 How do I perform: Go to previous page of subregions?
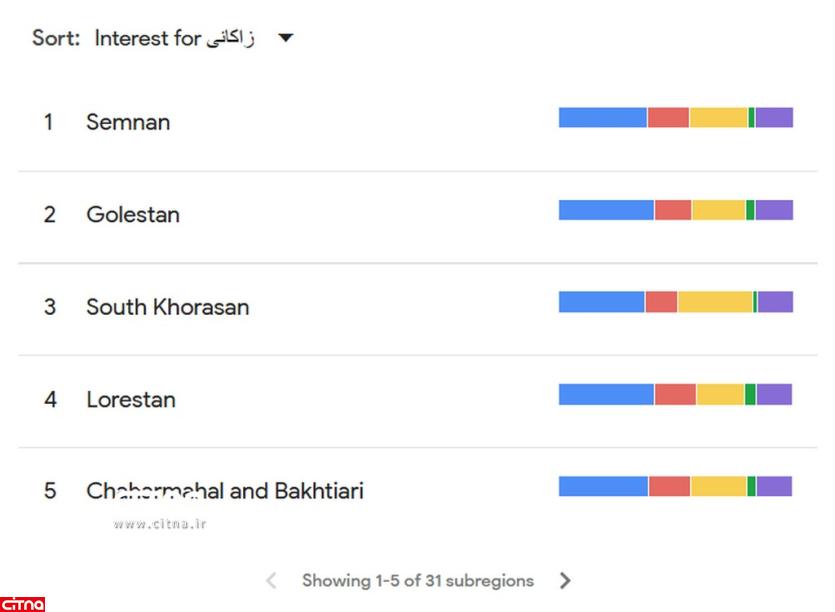pos(271,580)
